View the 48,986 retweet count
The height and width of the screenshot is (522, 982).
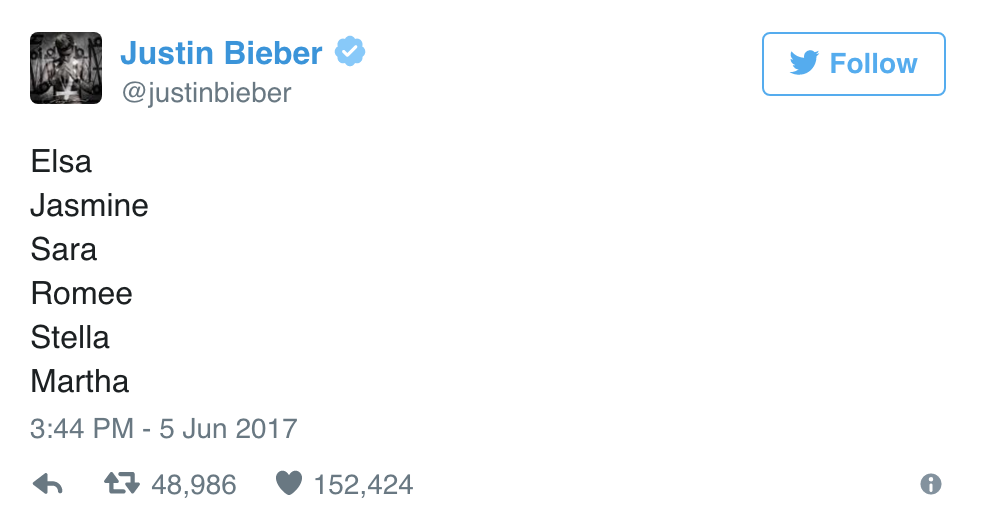pyautogui.click(x=194, y=486)
